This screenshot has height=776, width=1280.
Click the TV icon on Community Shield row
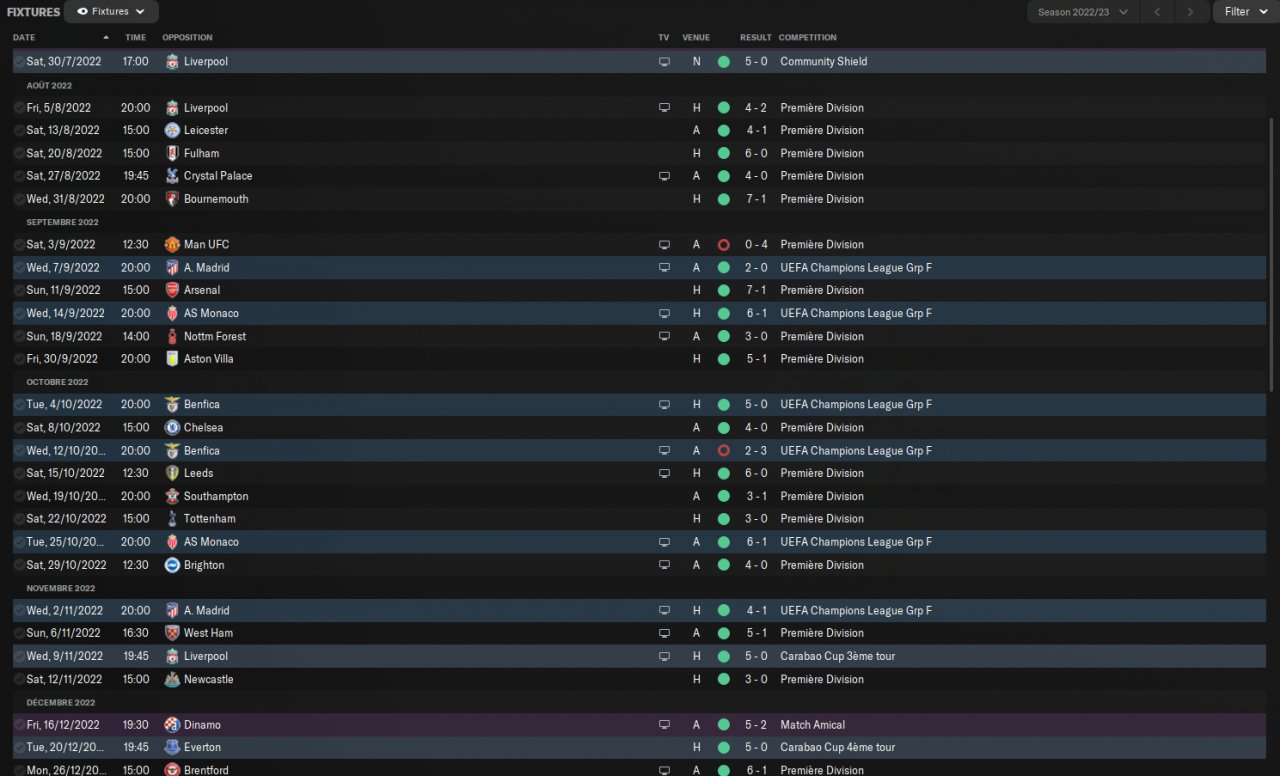pyautogui.click(x=664, y=62)
